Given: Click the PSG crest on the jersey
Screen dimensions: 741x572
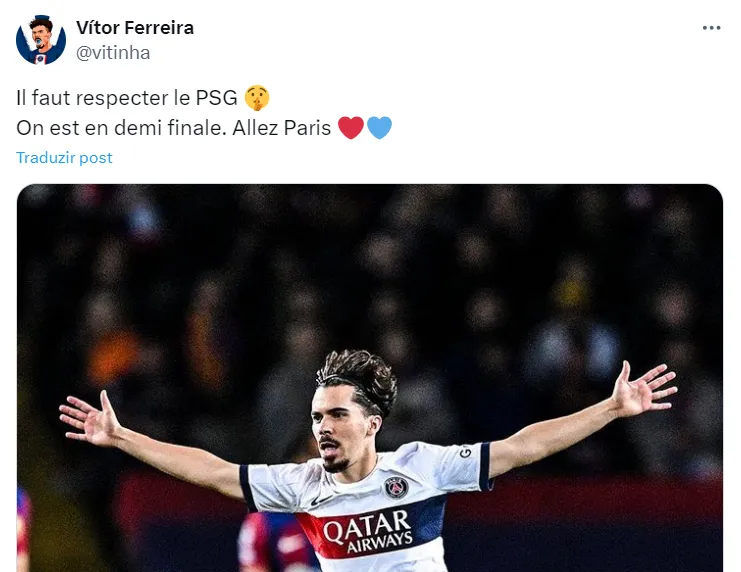Looking at the screenshot, I should [x=396, y=487].
